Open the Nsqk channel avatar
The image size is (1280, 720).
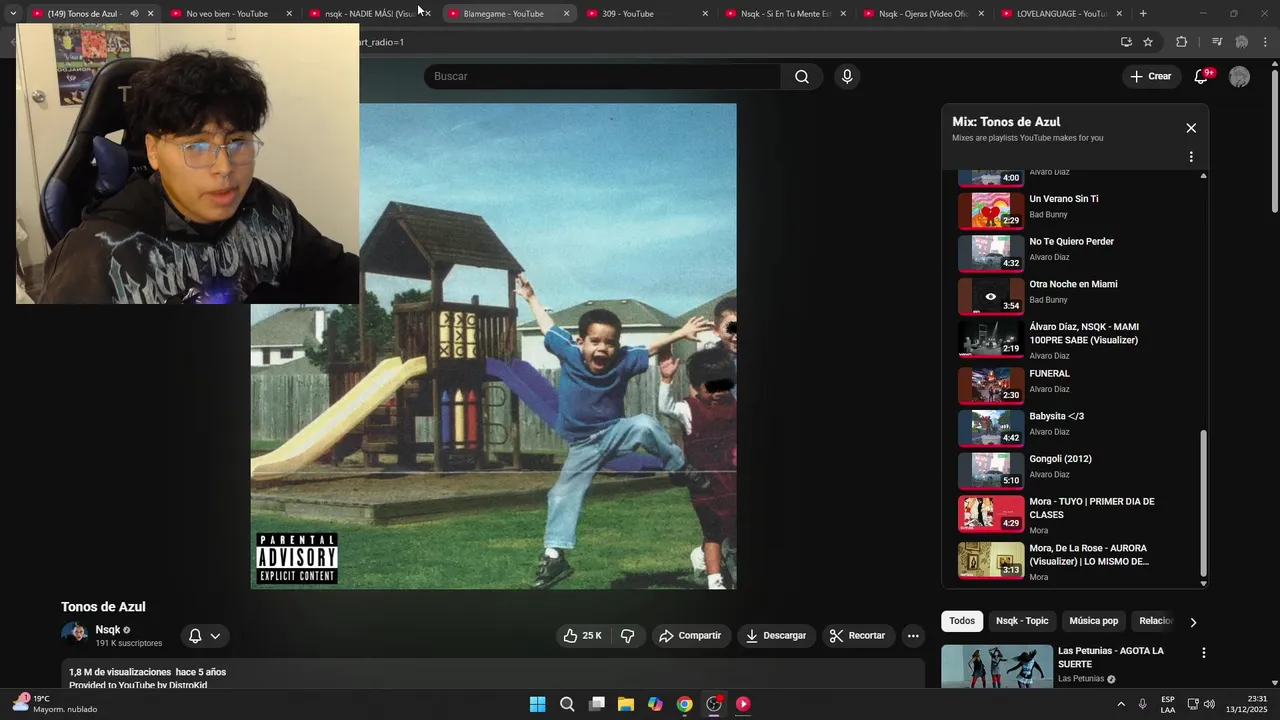[74, 635]
